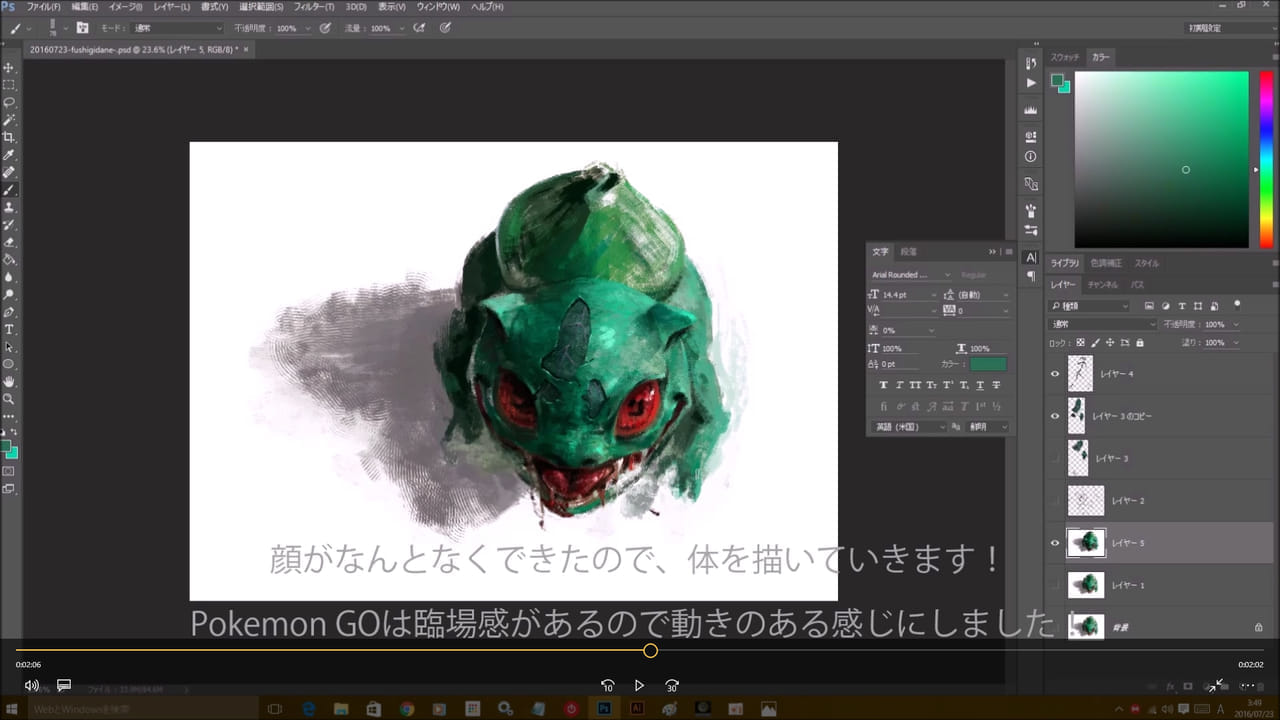Hide the レイヤー 3 のコピー layer
Viewport: 1280px width, 720px height.
(x=1055, y=416)
